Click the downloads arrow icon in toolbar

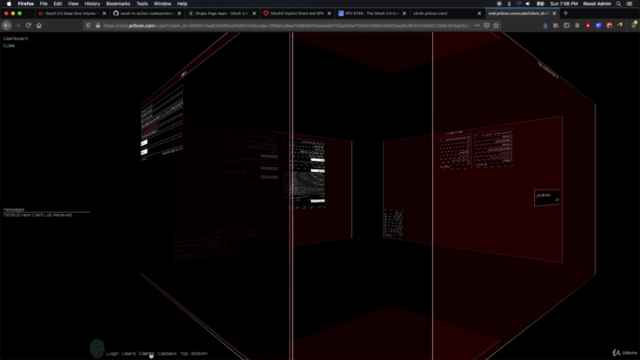(545, 25)
